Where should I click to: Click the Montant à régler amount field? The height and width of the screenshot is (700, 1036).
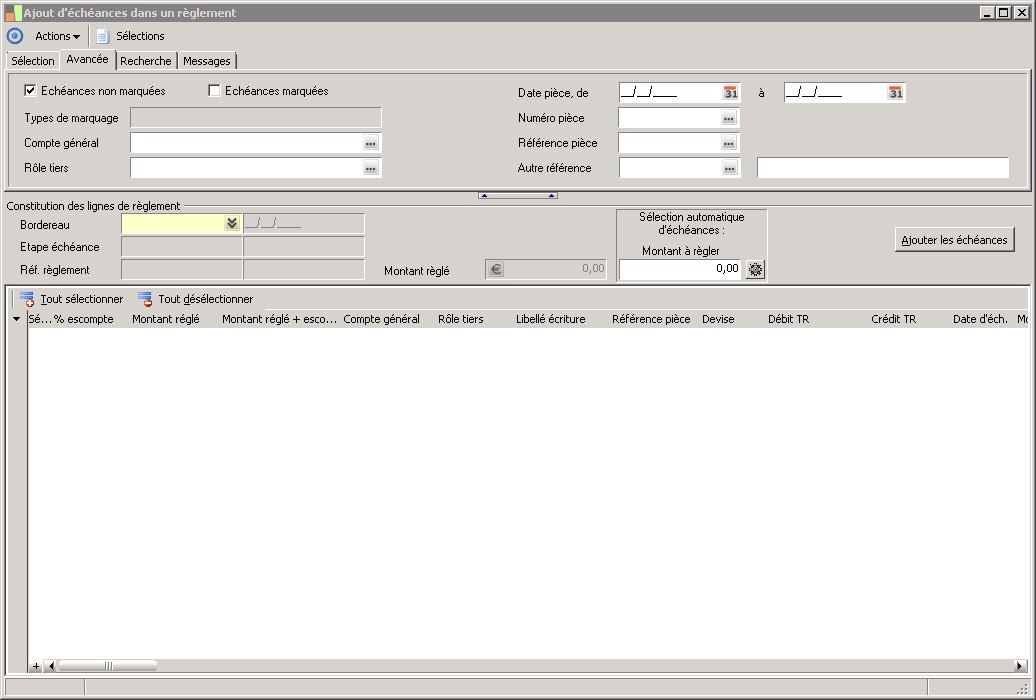click(680, 269)
